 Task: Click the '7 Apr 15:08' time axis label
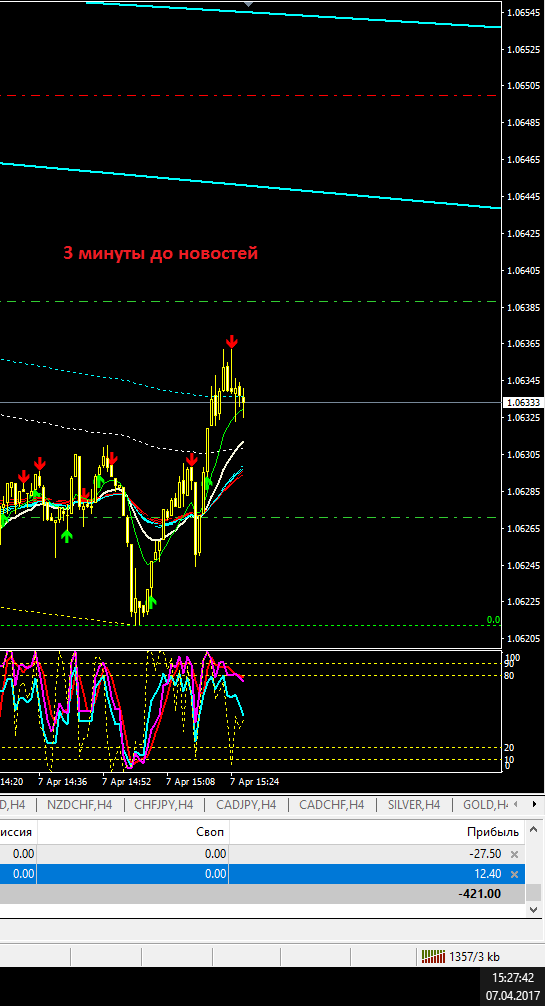coord(191,782)
